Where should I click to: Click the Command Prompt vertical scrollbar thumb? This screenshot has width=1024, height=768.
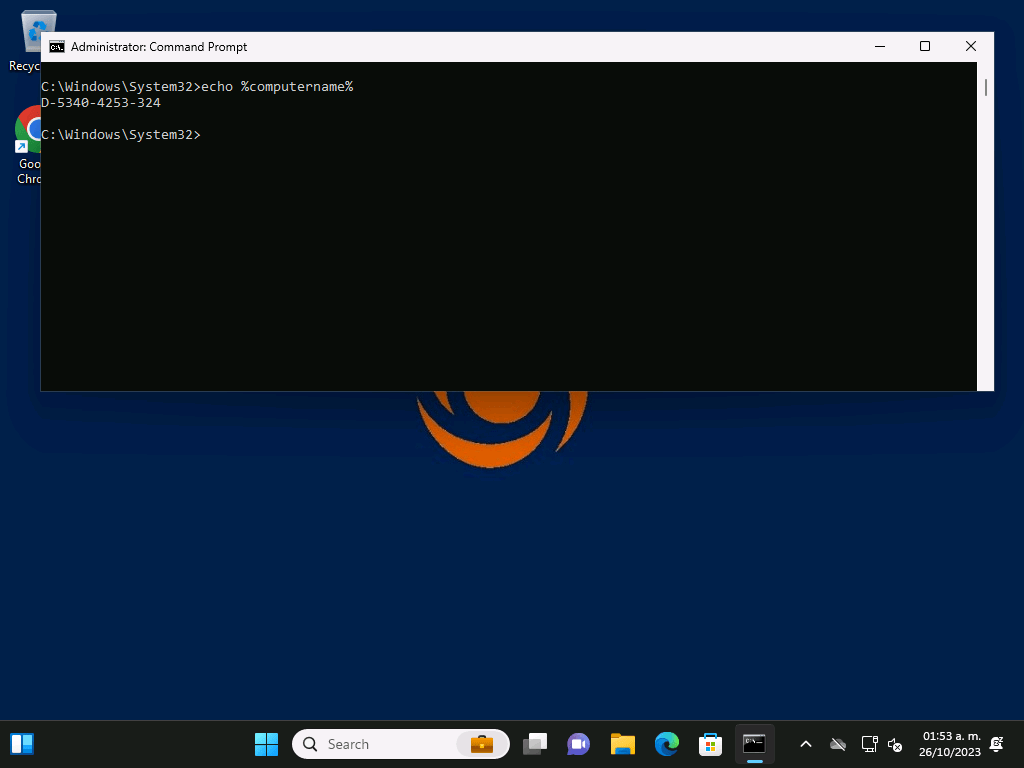(985, 88)
